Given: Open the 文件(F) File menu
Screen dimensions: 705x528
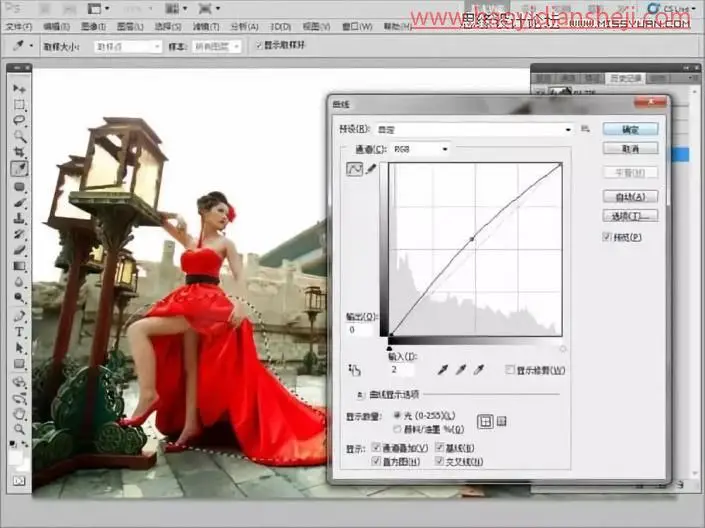Looking at the screenshot, I should tap(19, 27).
